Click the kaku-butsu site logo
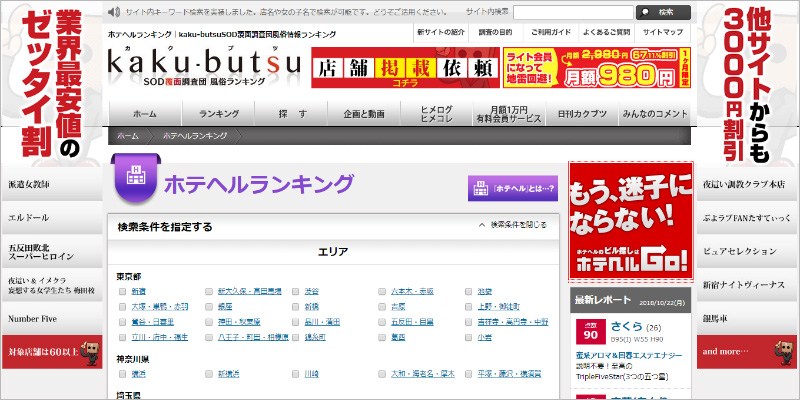800x400 pixels. point(204,66)
